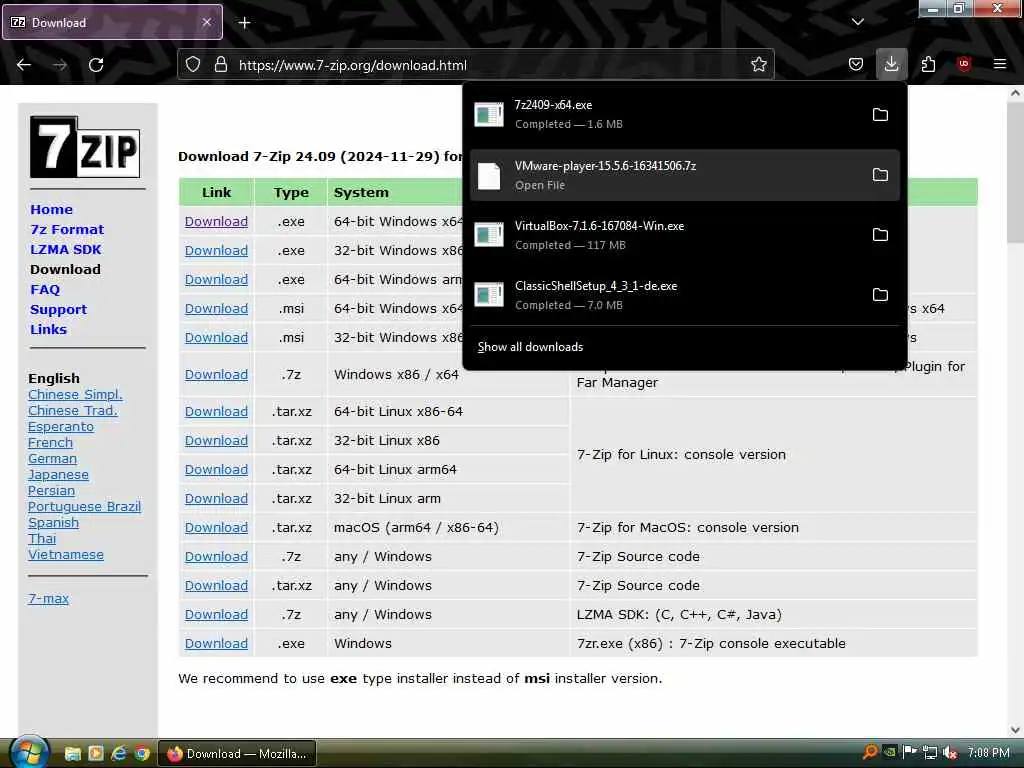Click the page vertical scrollbar thumb
1024x768 pixels.
pos(1016,173)
